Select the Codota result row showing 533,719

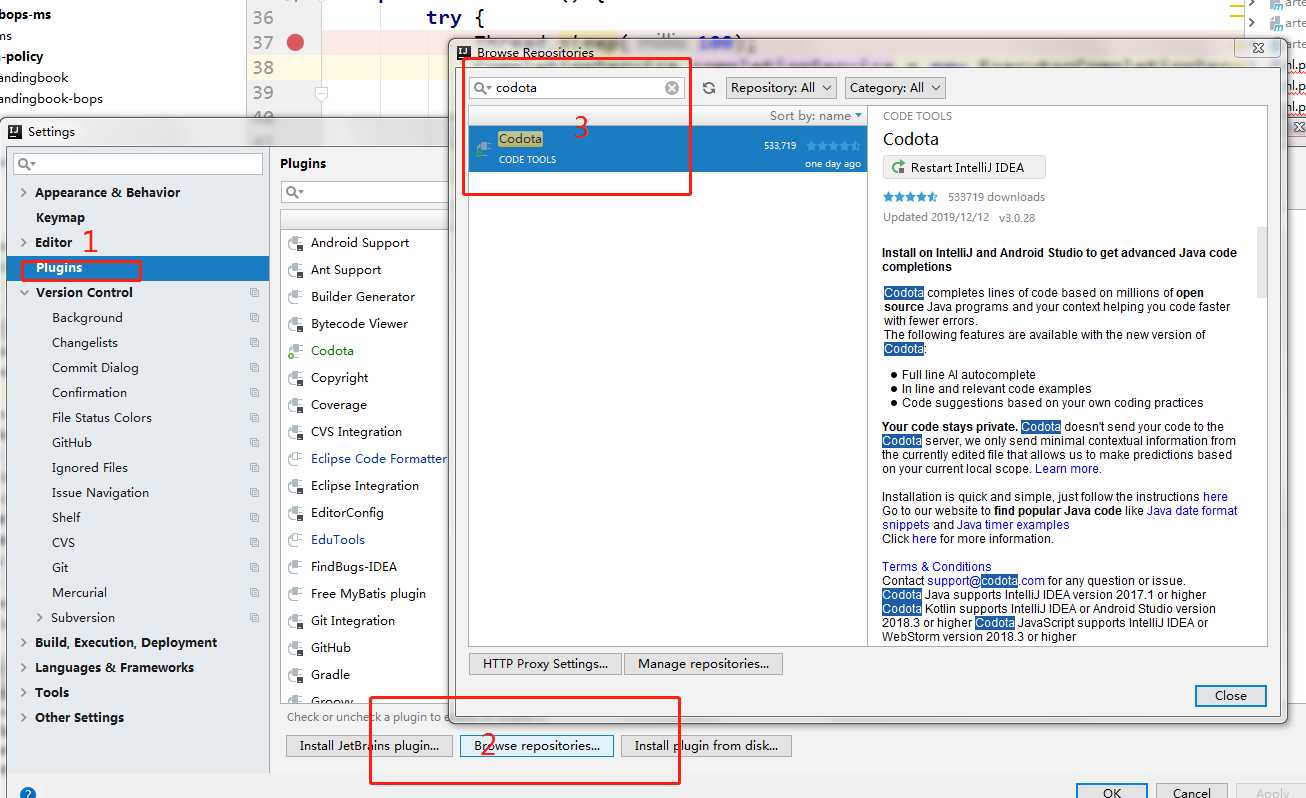point(668,149)
